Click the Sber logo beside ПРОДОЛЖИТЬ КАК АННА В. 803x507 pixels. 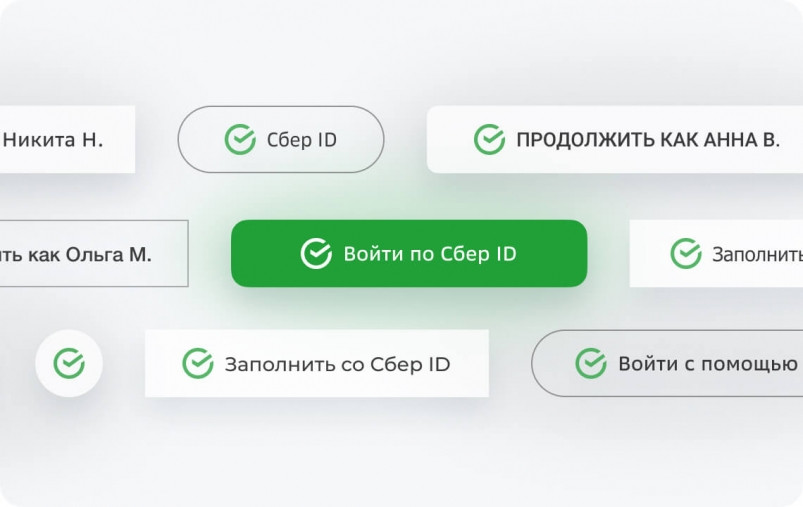(489, 140)
